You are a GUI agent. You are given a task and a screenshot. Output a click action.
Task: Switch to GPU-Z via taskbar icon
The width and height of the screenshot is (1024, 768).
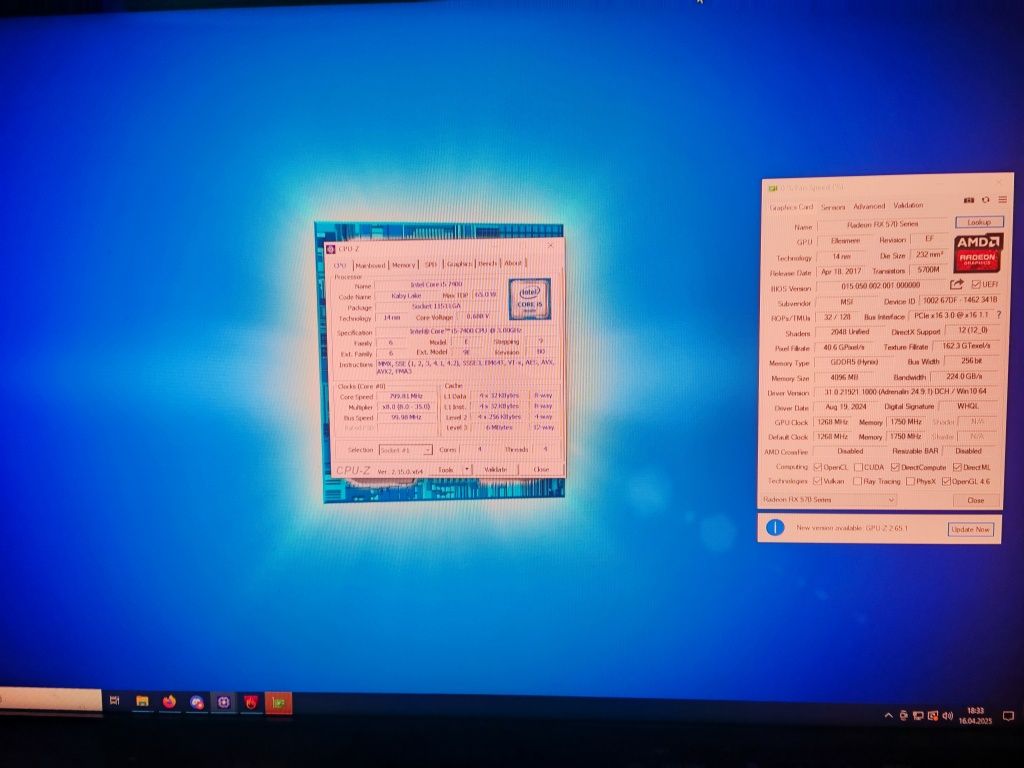pos(279,703)
